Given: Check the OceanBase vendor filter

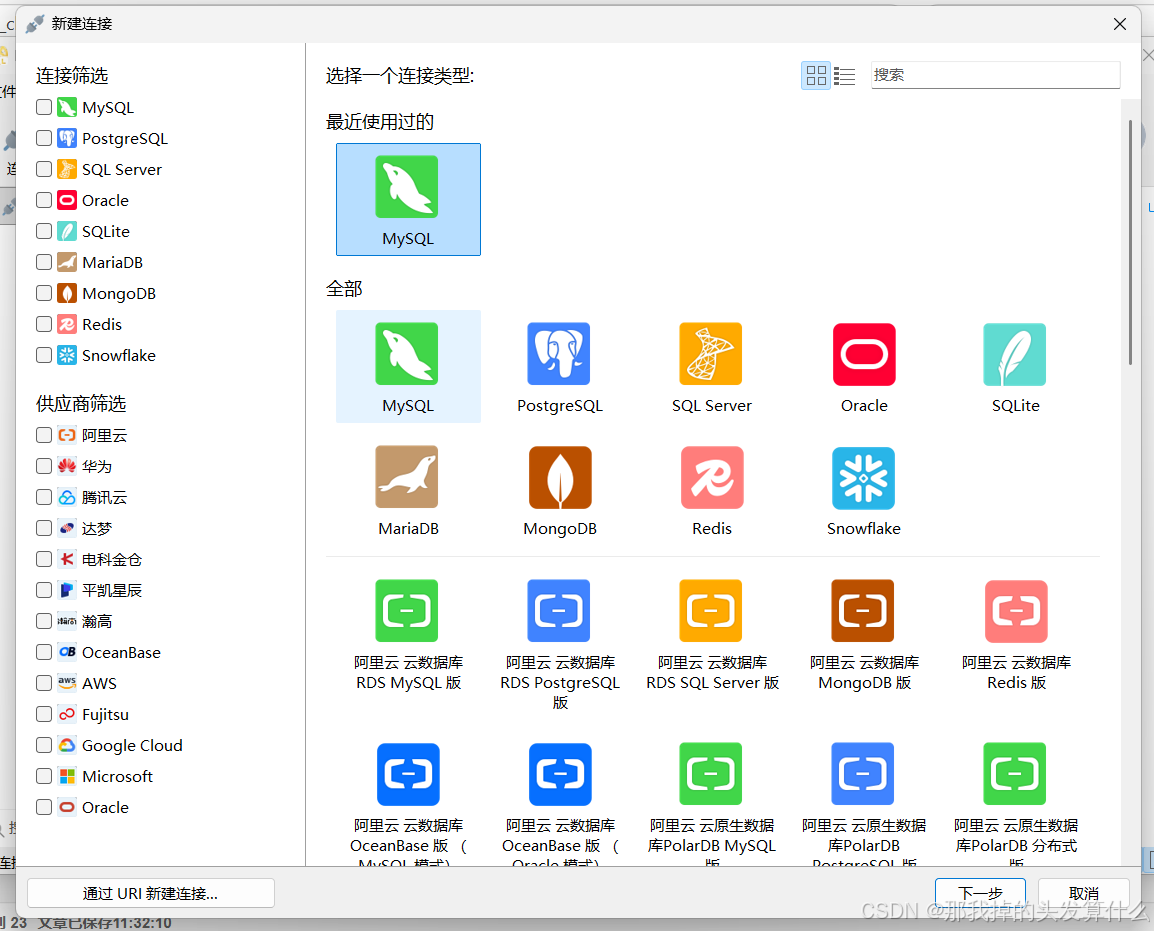Looking at the screenshot, I should 44,652.
